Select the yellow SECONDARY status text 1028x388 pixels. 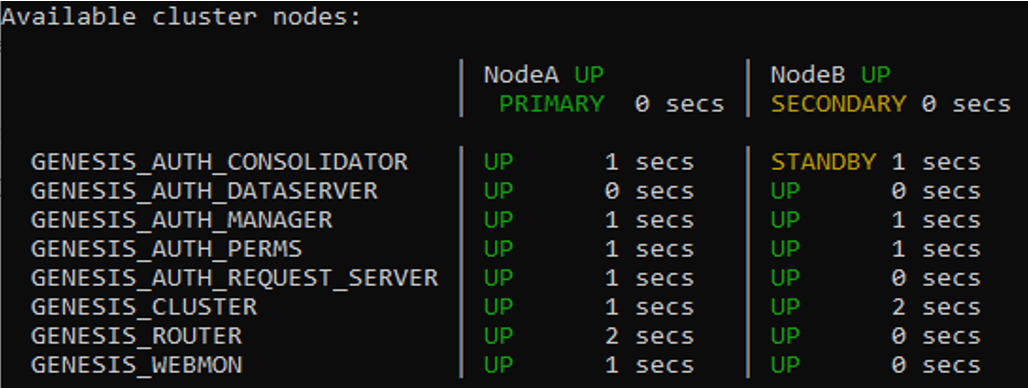[839, 104]
